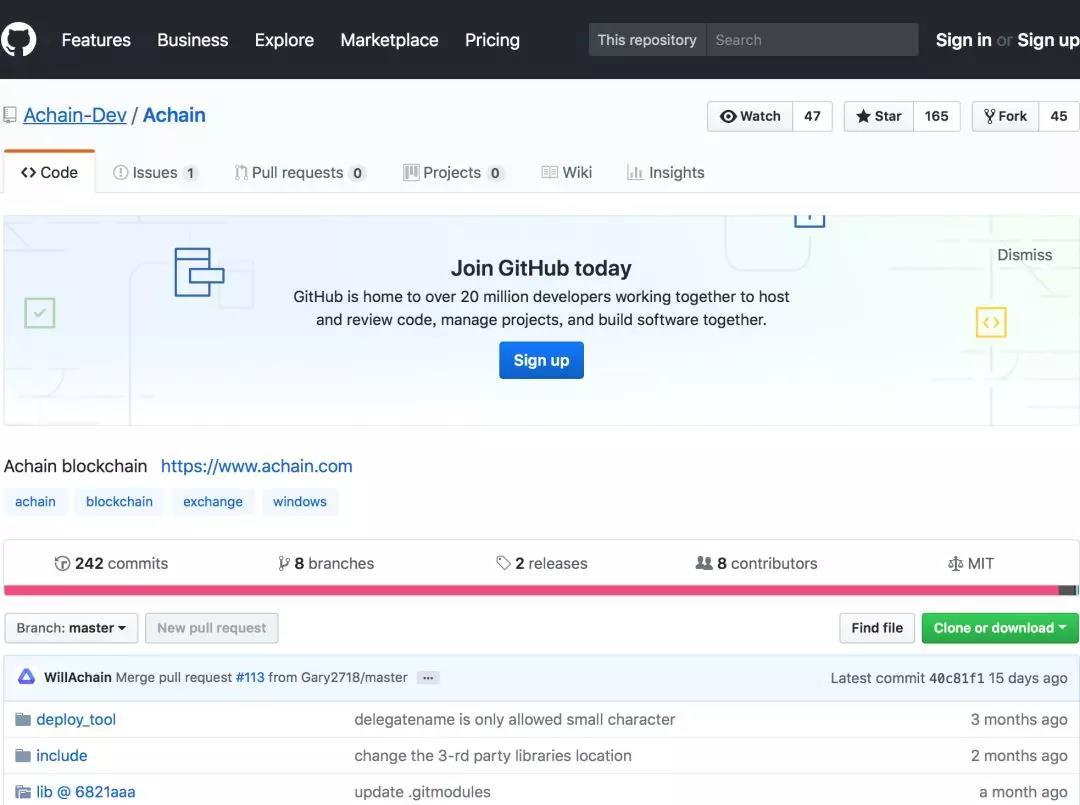Screen dimensions: 1080x805
Task: Select the blockchain topic tag
Action: [x=119, y=501]
